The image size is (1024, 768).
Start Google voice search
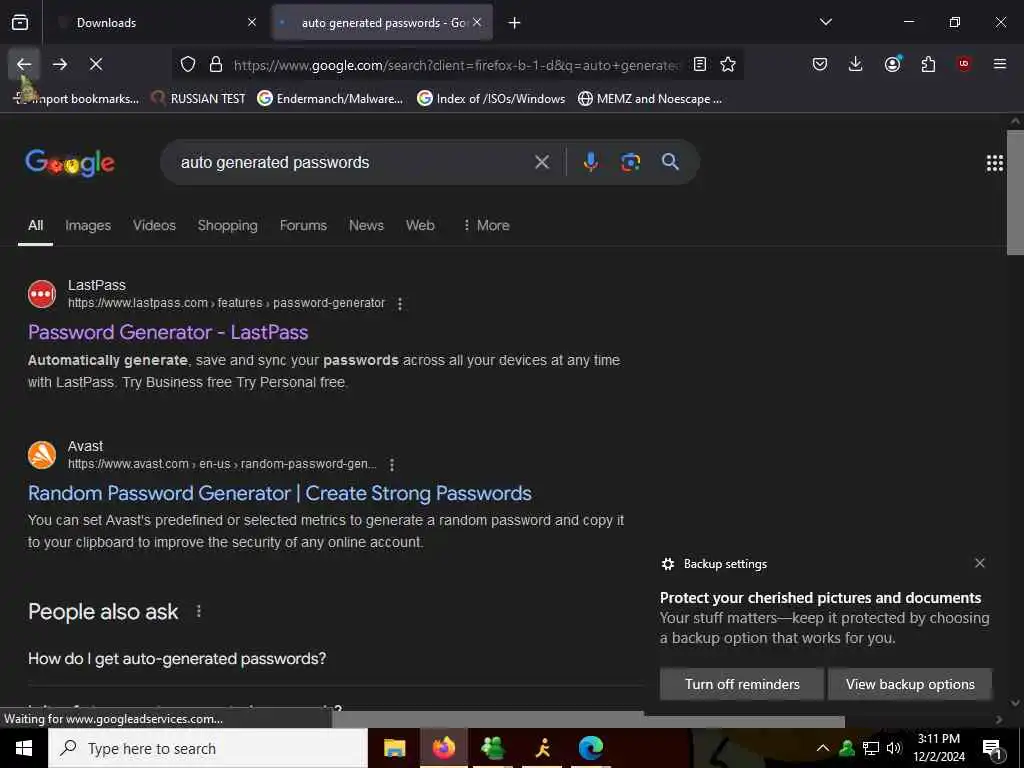click(x=590, y=162)
